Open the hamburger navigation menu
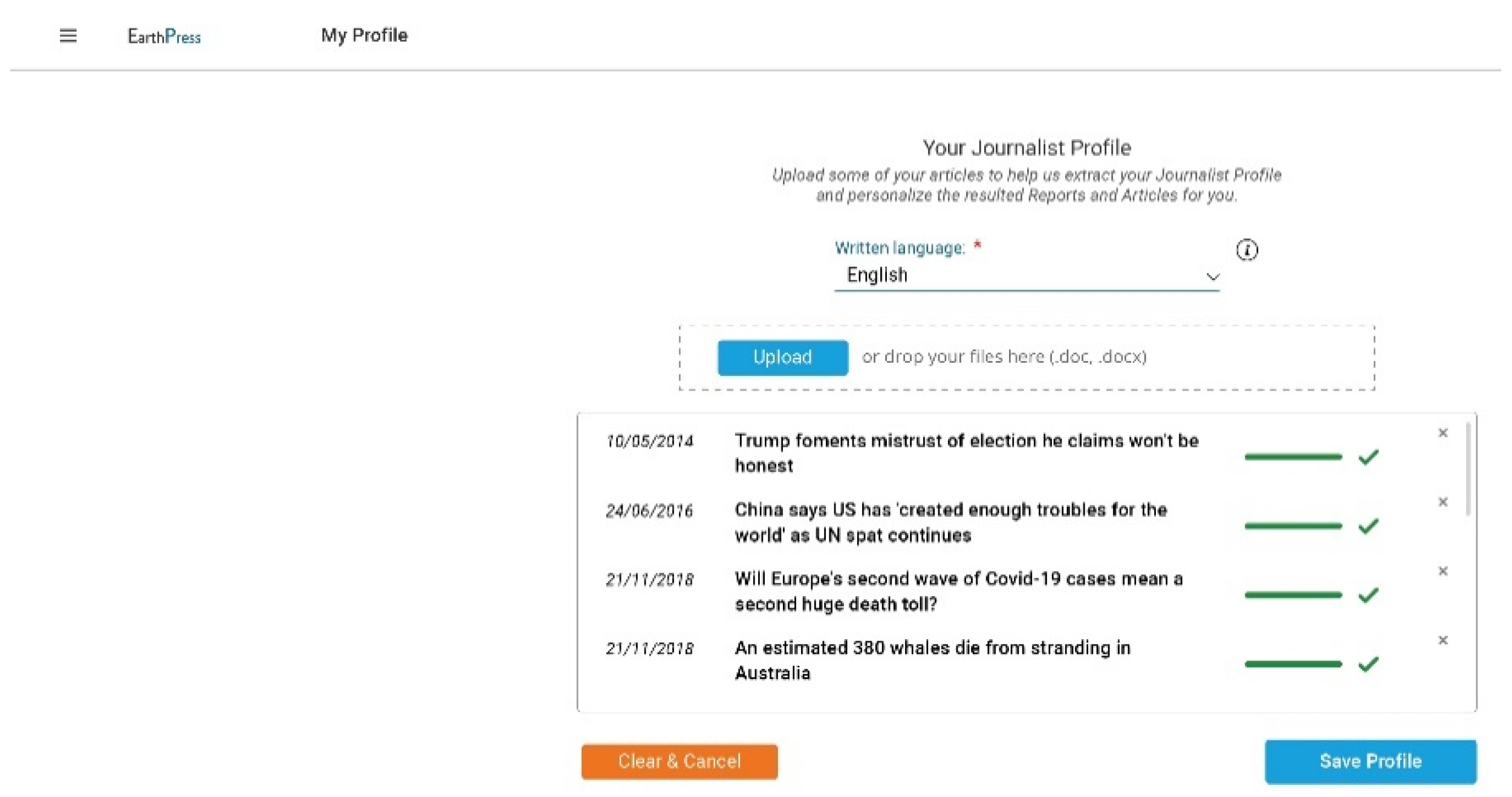1512x797 pixels. coord(68,36)
